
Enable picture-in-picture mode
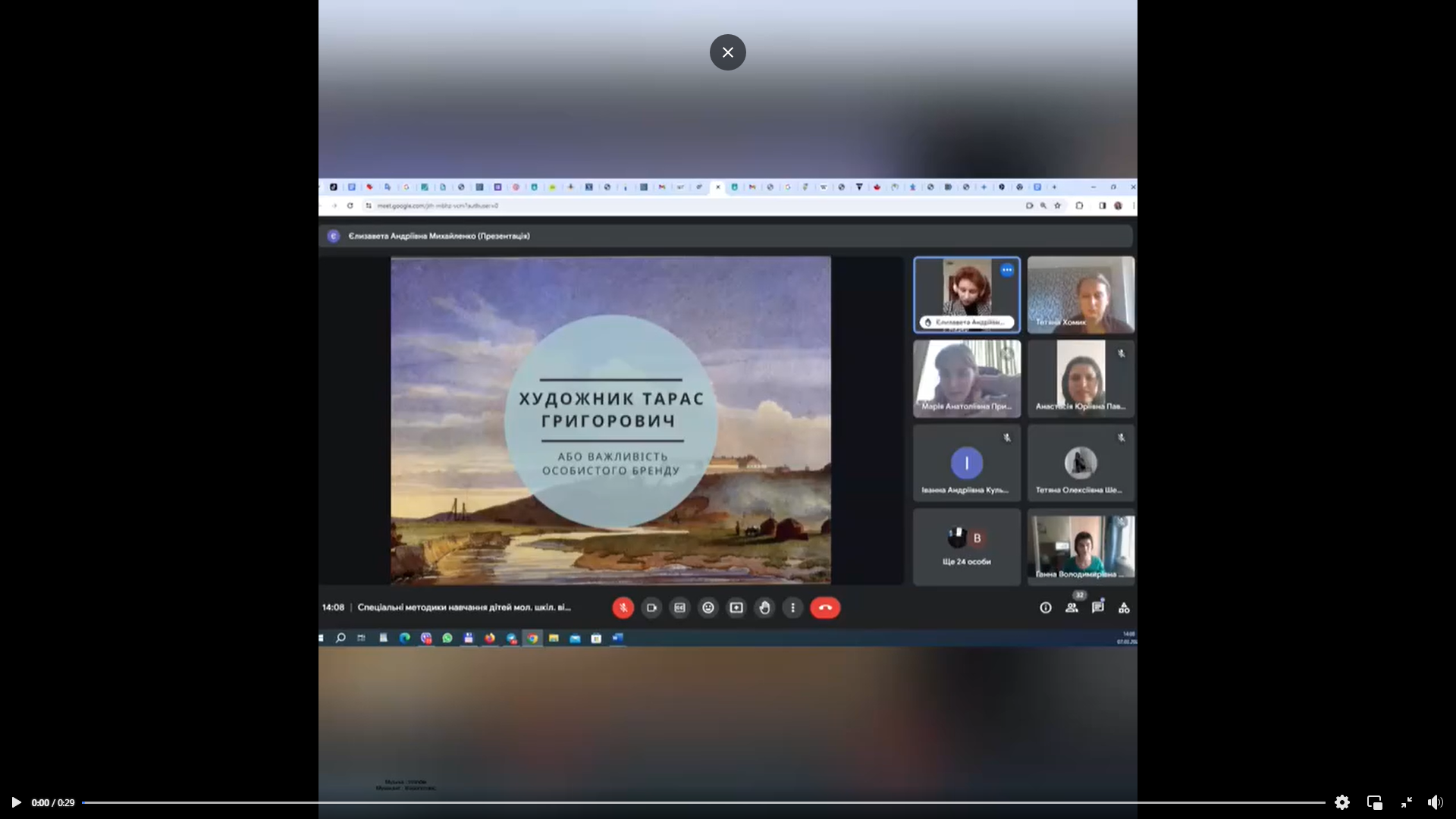(x=1374, y=802)
